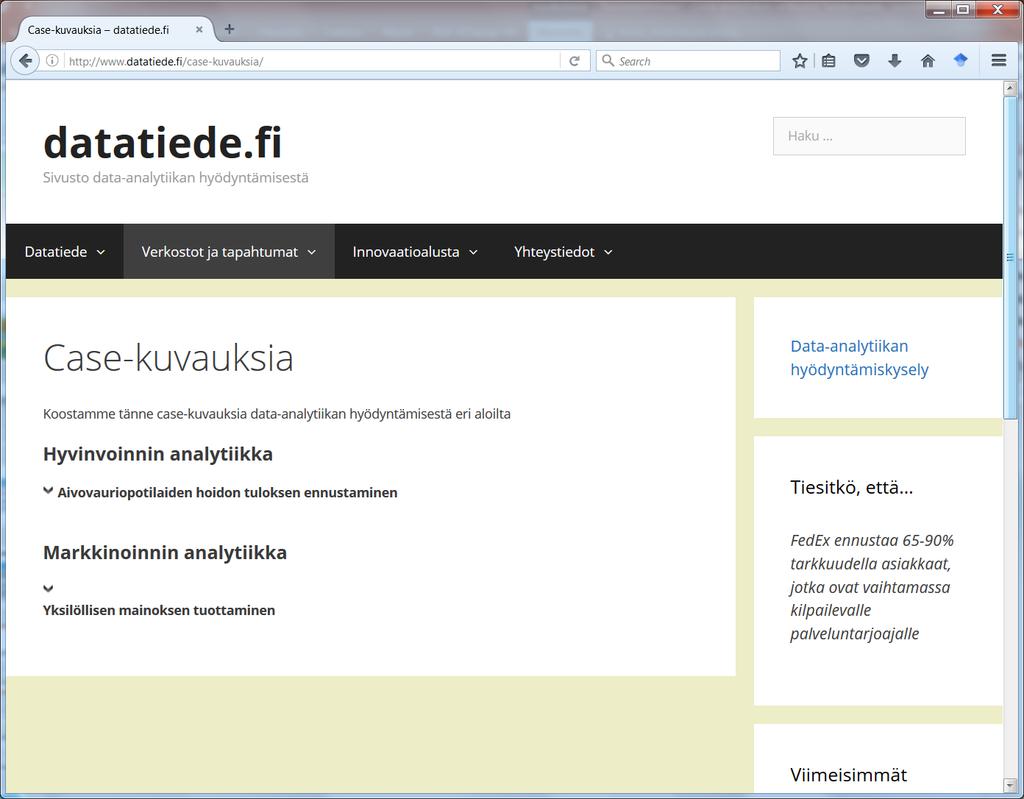
Task: Click the scrollbar up arrow
Action: pyautogui.click(x=1010, y=88)
